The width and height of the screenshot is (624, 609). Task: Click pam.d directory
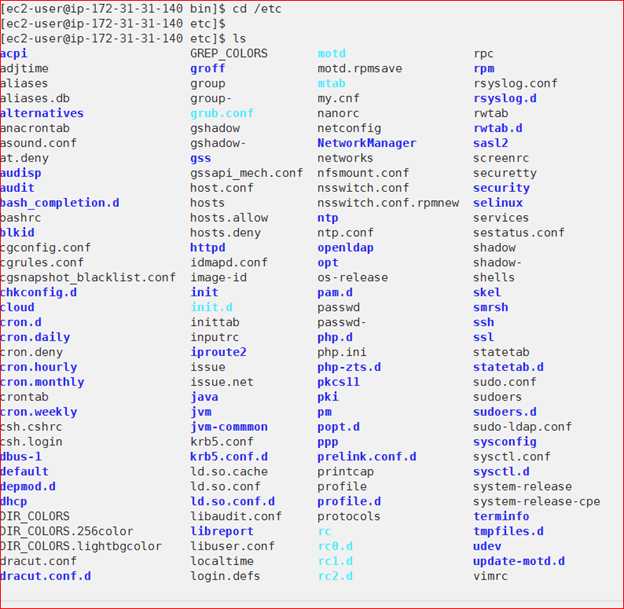click(335, 292)
